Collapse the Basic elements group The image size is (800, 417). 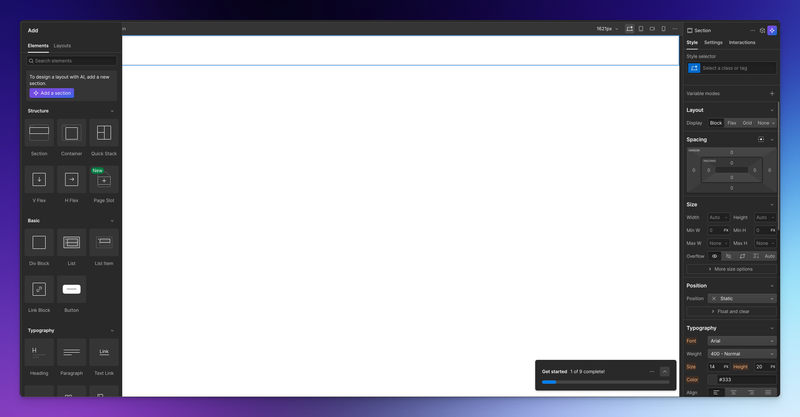(112, 220)
